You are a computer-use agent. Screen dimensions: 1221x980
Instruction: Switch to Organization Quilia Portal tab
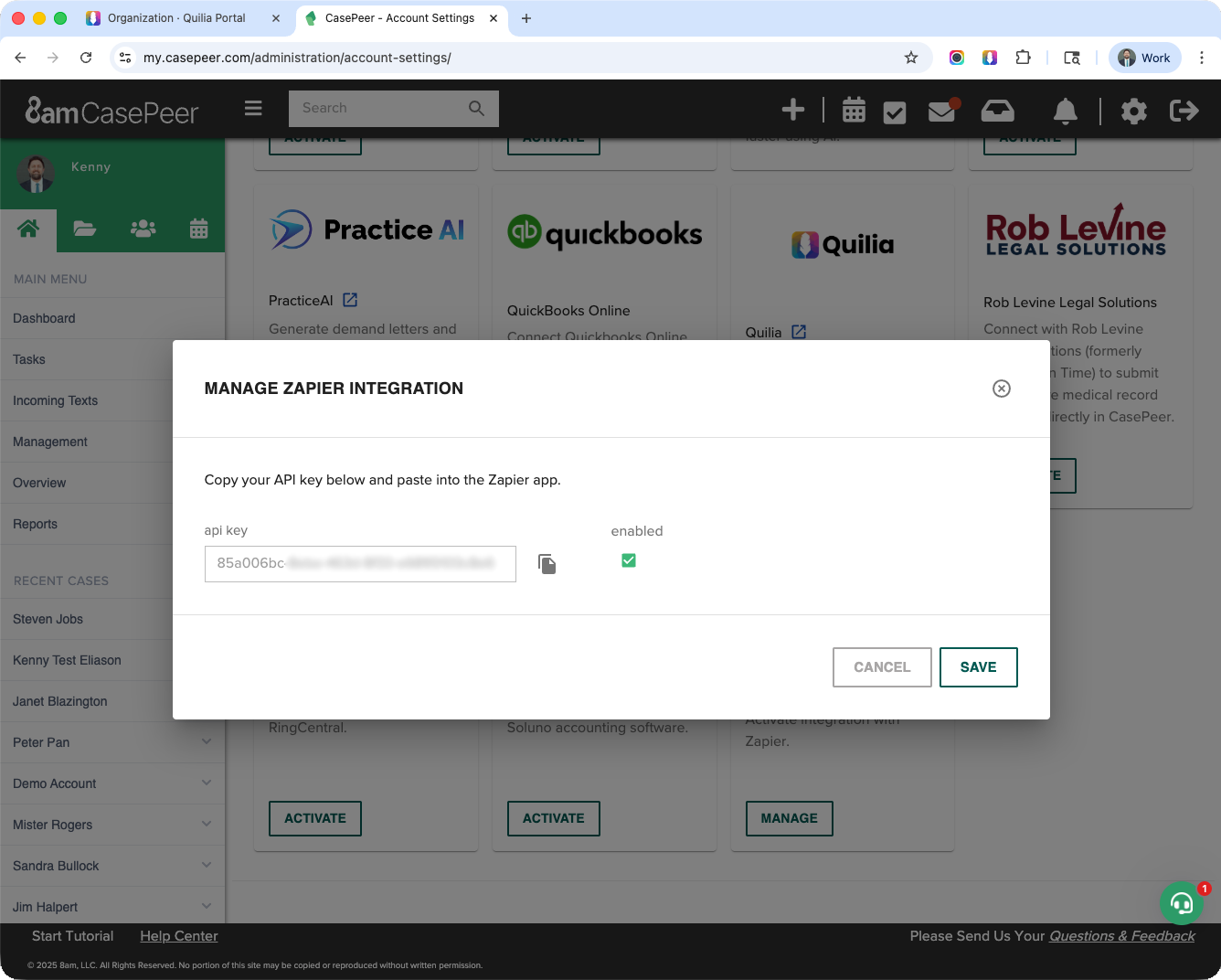click(176, 18)
